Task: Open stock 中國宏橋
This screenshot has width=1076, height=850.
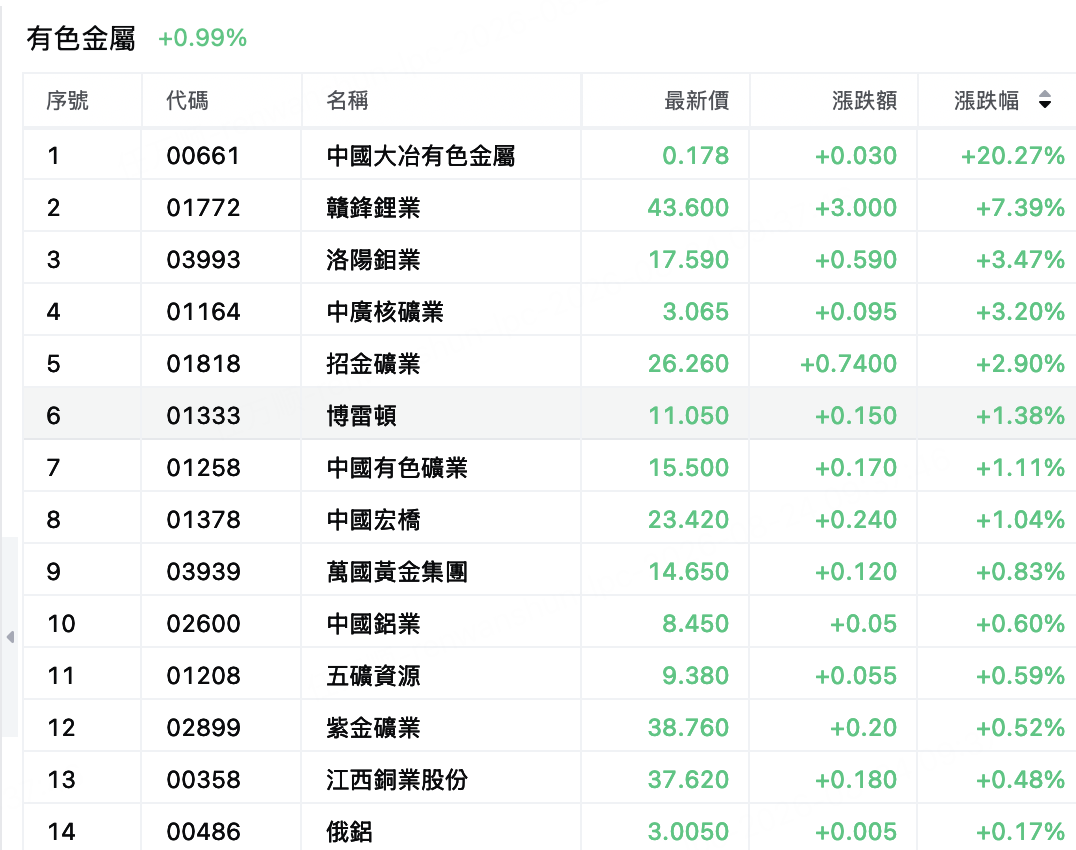Action: click(373, 520)
